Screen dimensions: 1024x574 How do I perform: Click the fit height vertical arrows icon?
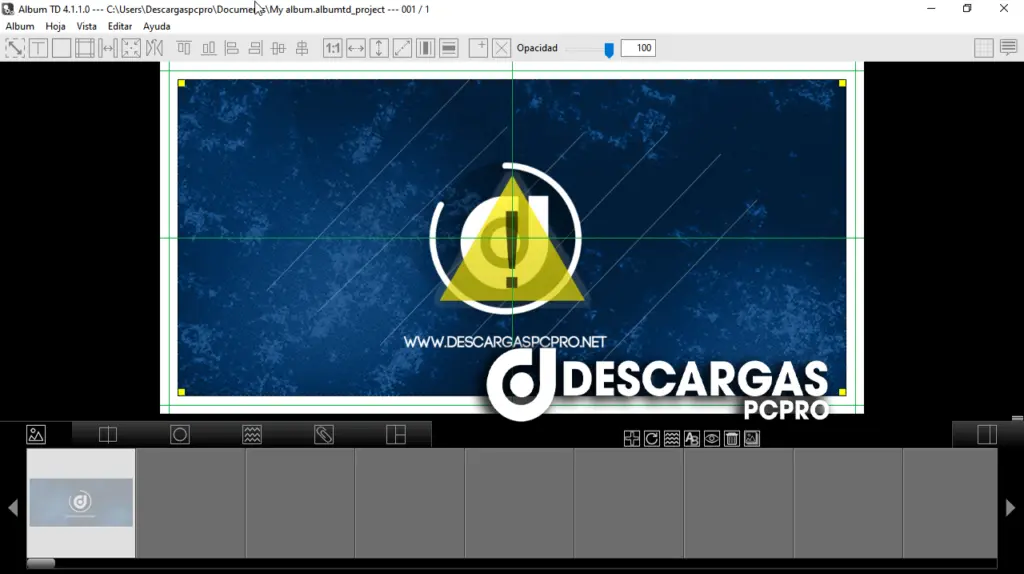[x=379, y=48]
